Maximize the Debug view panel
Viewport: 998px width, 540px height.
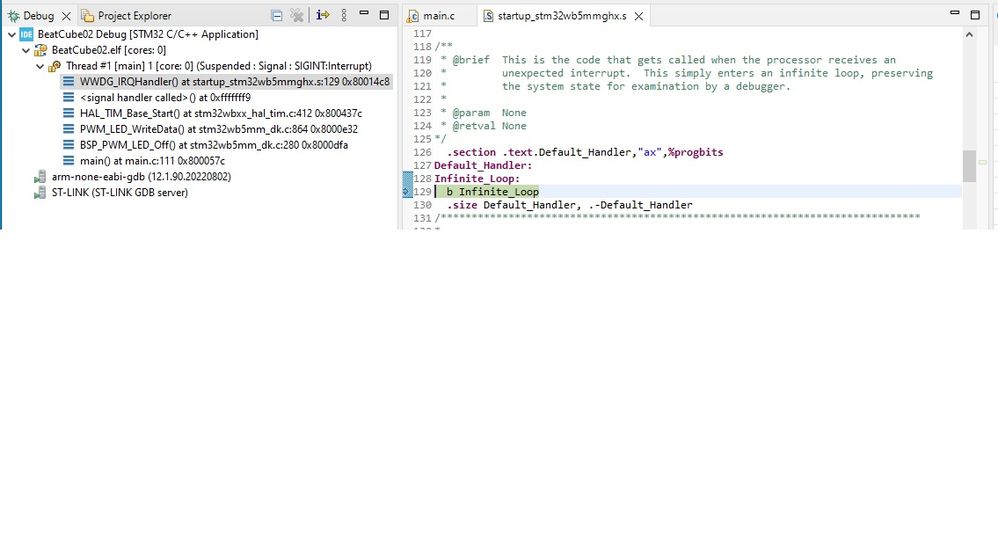pyautogui.click(x=384, y=15)
